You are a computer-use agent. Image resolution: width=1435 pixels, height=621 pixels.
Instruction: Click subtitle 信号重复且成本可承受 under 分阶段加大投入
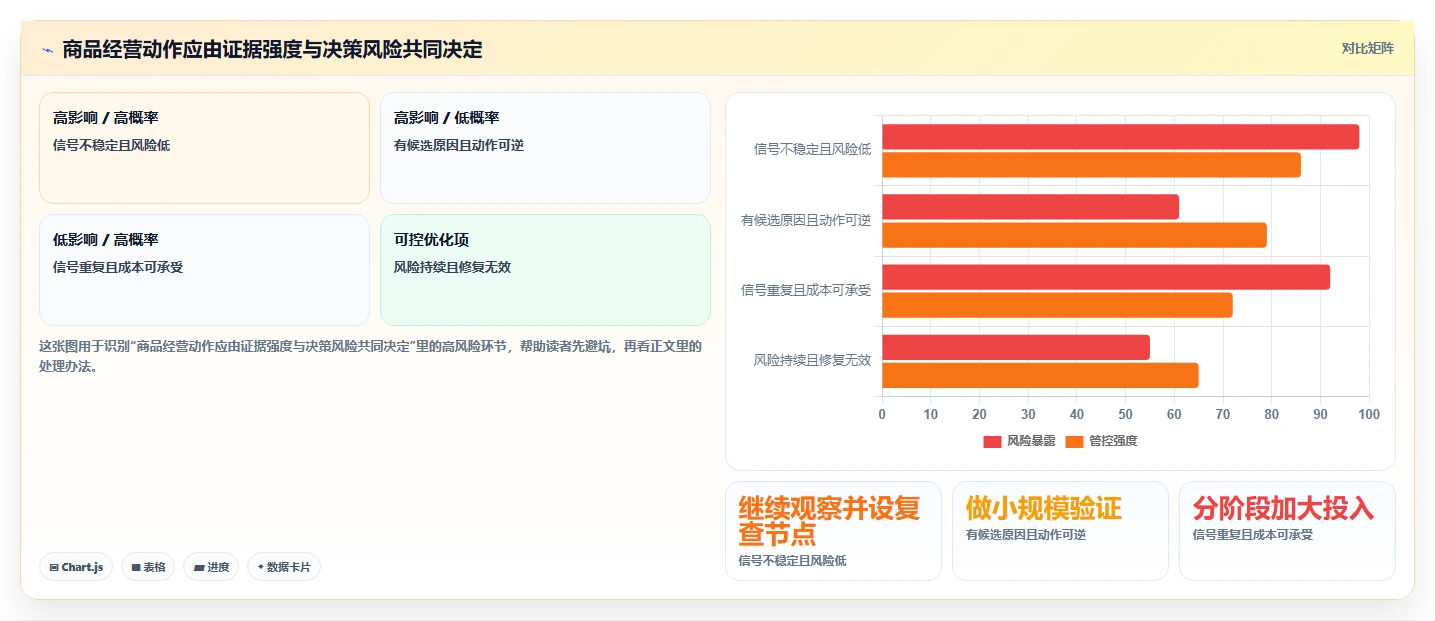pyautogui.click(x=1252, y=535)
